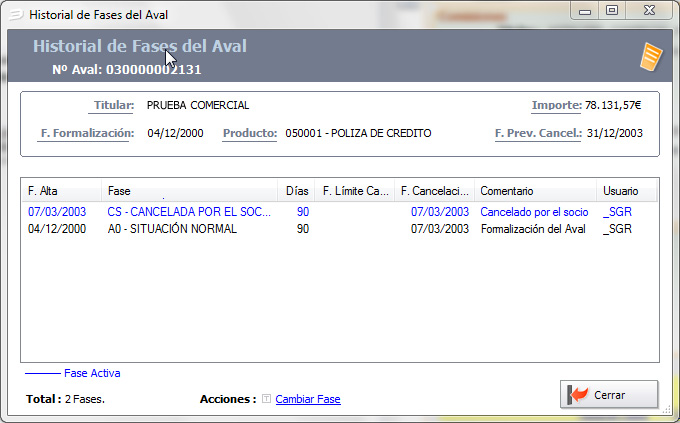
Task: Click the Fase column header
Action: 190,191
